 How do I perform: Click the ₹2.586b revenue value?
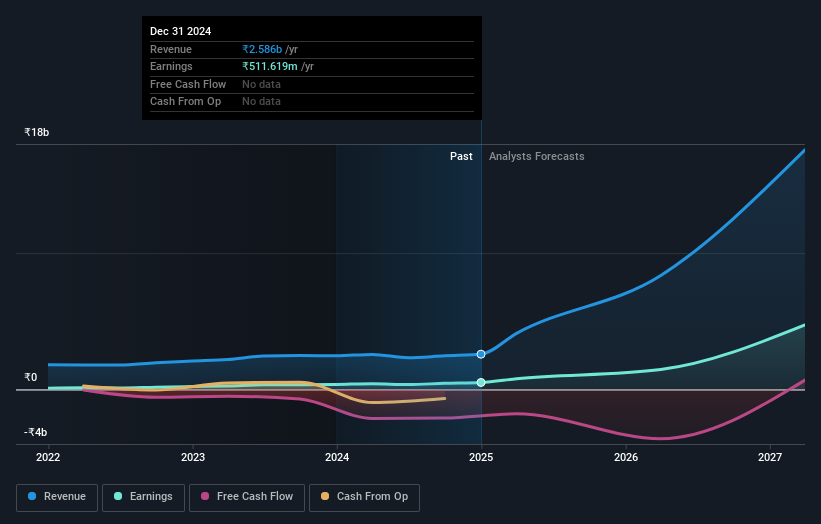tap(262, 49)
